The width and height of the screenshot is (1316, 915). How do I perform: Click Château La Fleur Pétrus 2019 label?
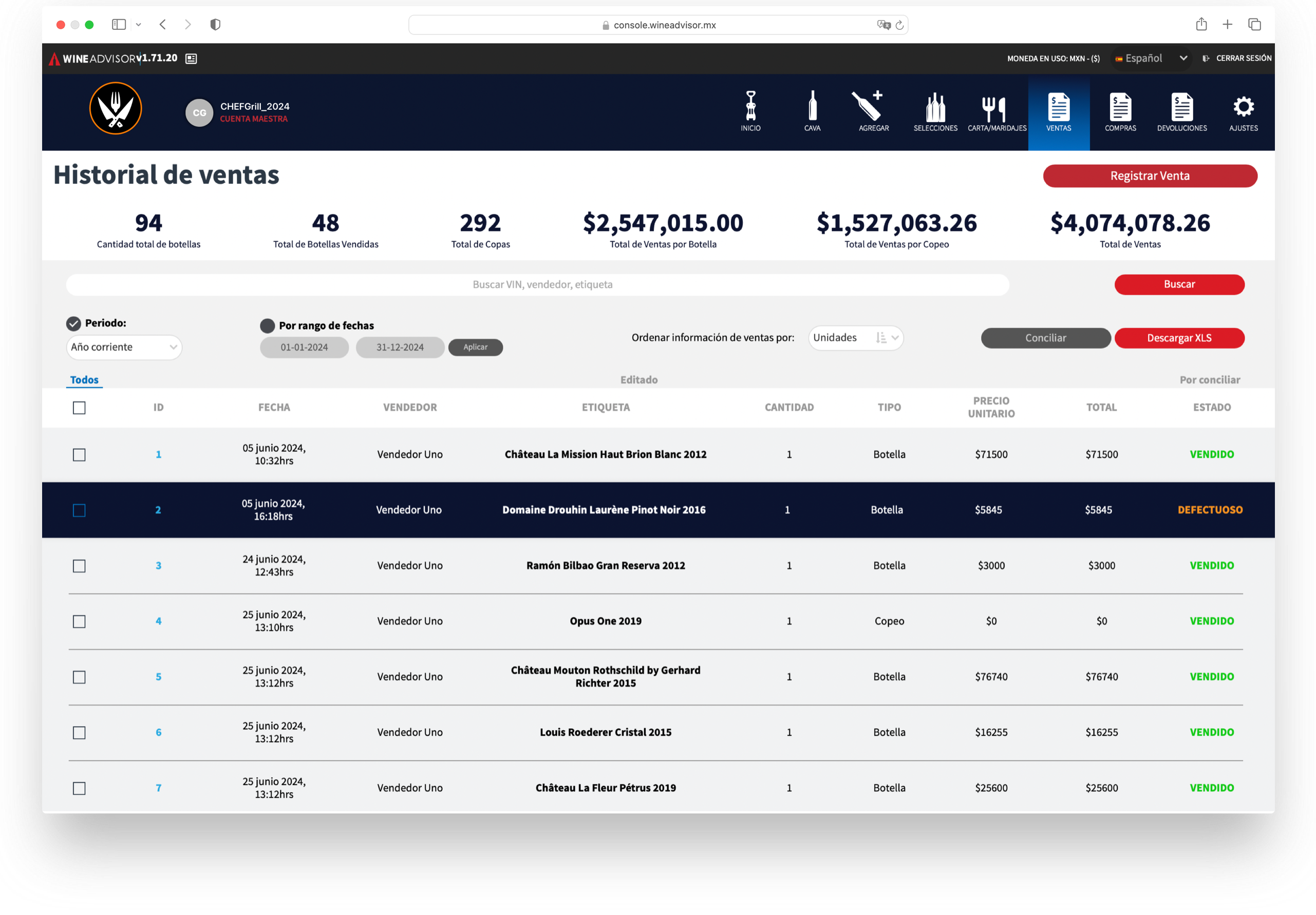click(605, 788)
